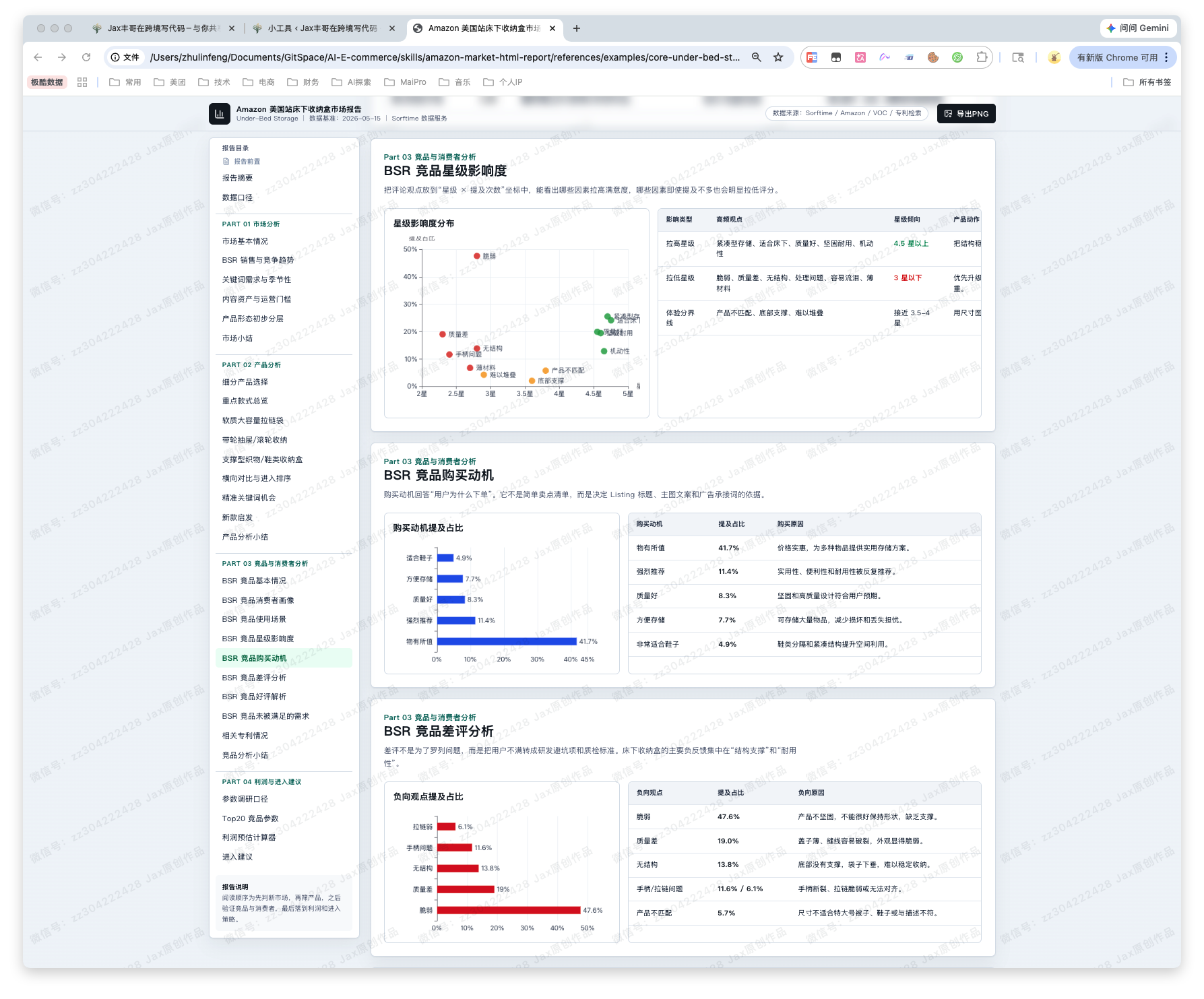1204x999 pixels.
Task: Open the blue speed extension icon
Action: (909, 57)
